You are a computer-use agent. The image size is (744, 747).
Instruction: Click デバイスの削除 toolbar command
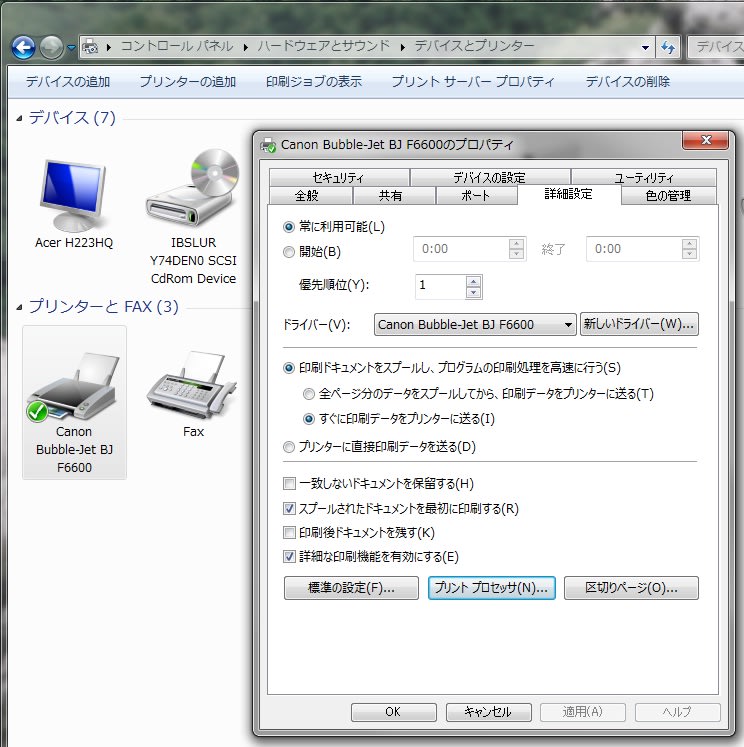627,81
